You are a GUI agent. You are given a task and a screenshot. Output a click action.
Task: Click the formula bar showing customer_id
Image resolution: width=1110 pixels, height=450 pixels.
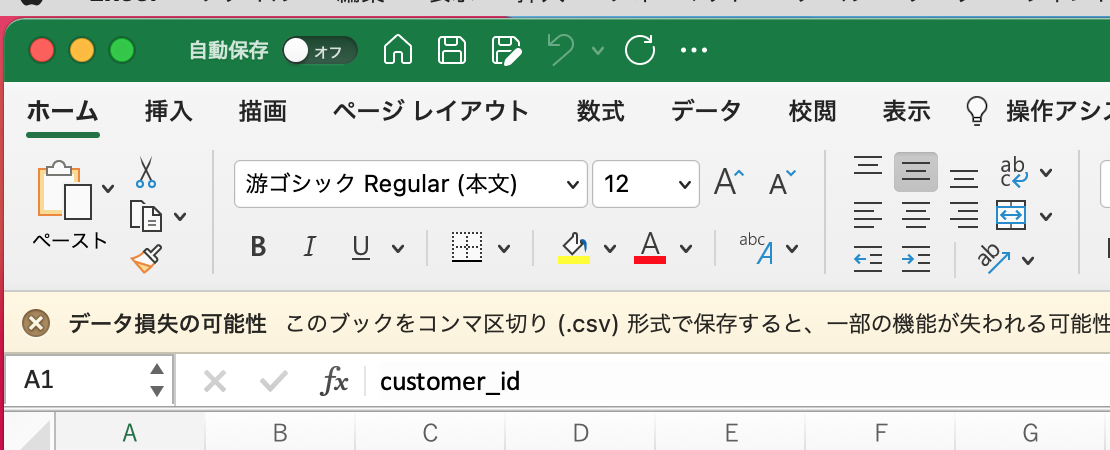(x=736, y=382)
